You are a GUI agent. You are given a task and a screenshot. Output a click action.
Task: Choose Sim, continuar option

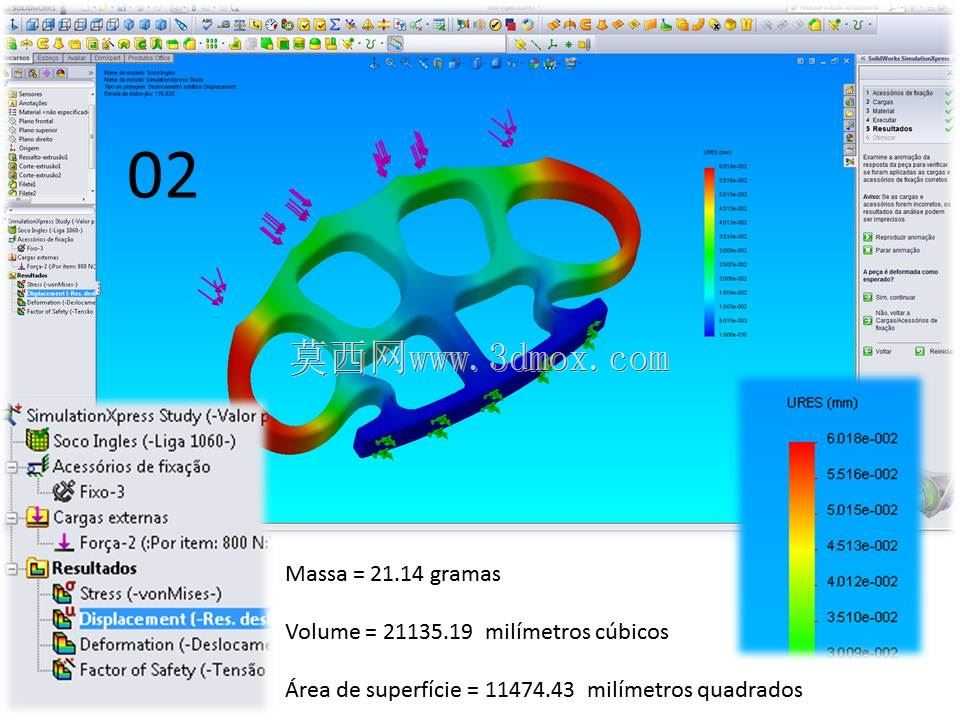click(x=890, y=298)
